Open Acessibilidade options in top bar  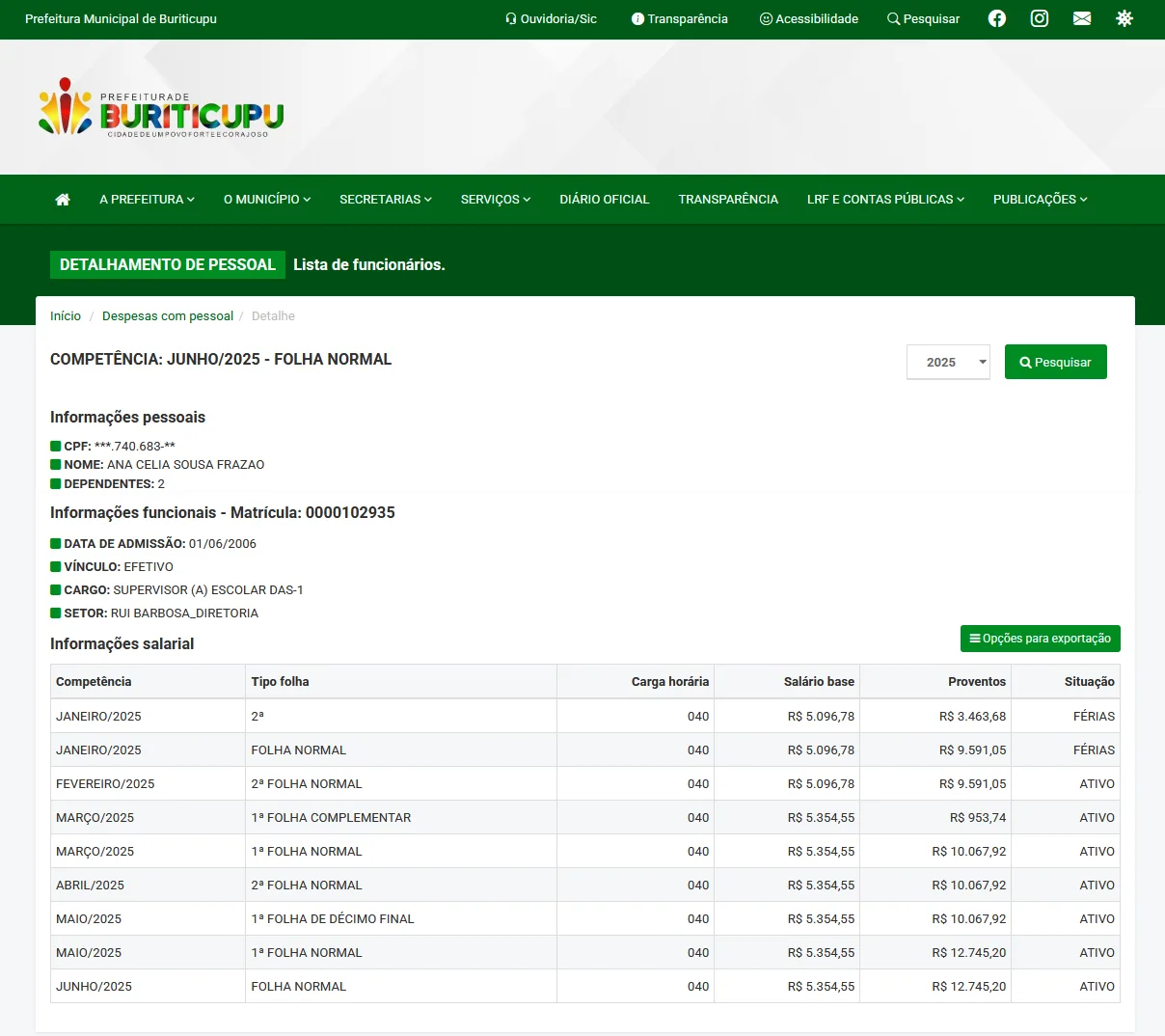coord(808,19)
